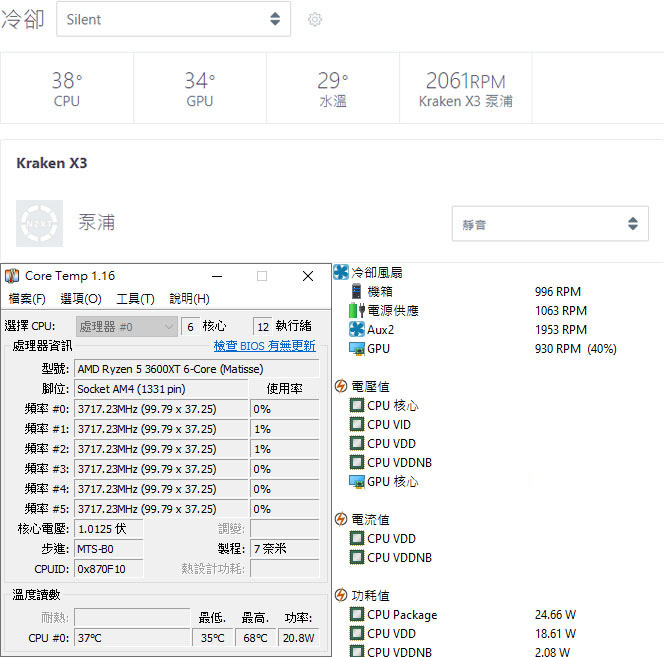
Task: Open the 說明(H) menu in Core Temp
Action: tap(189, 299)
